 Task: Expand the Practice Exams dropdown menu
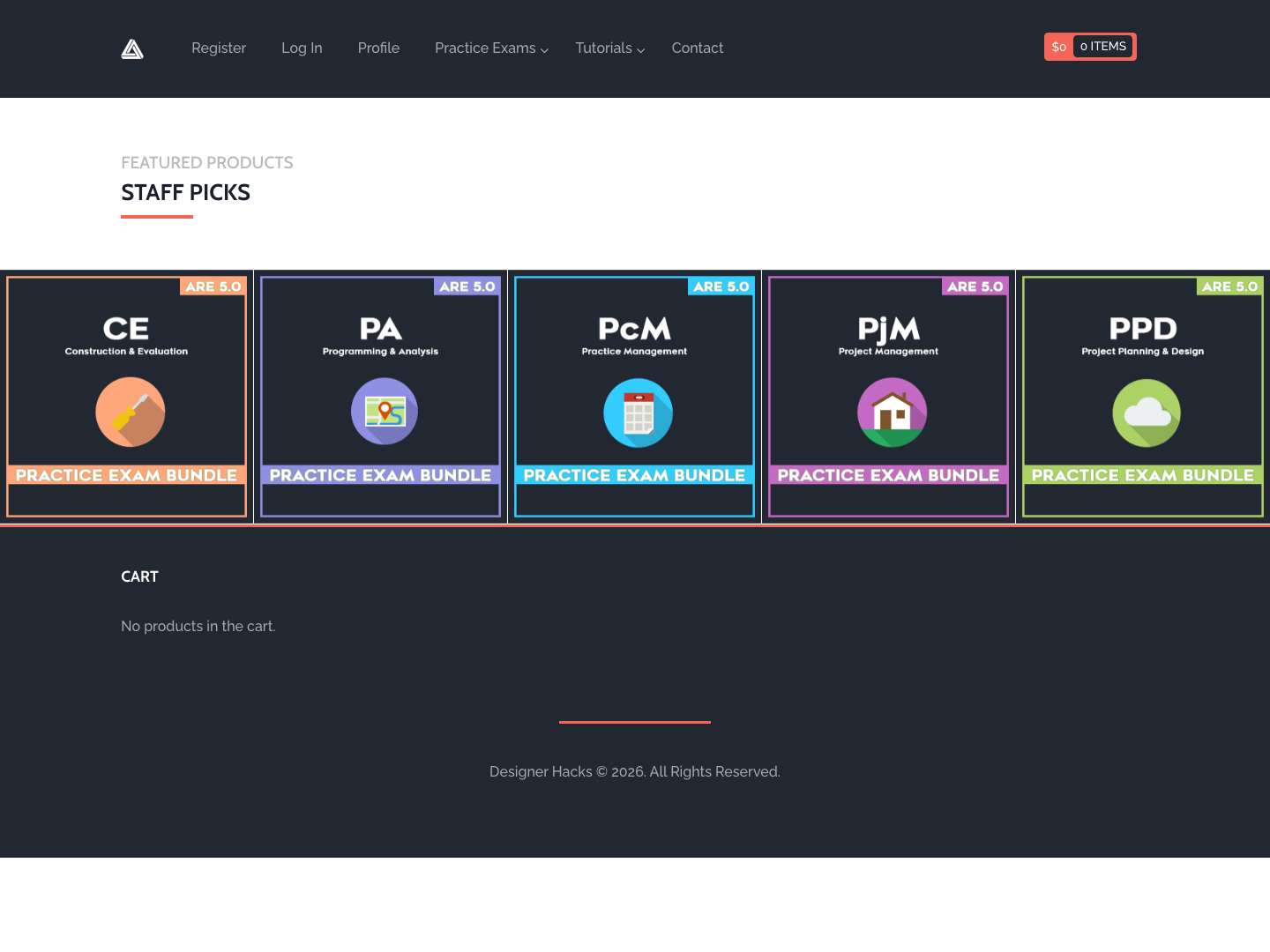coord(485,48)
